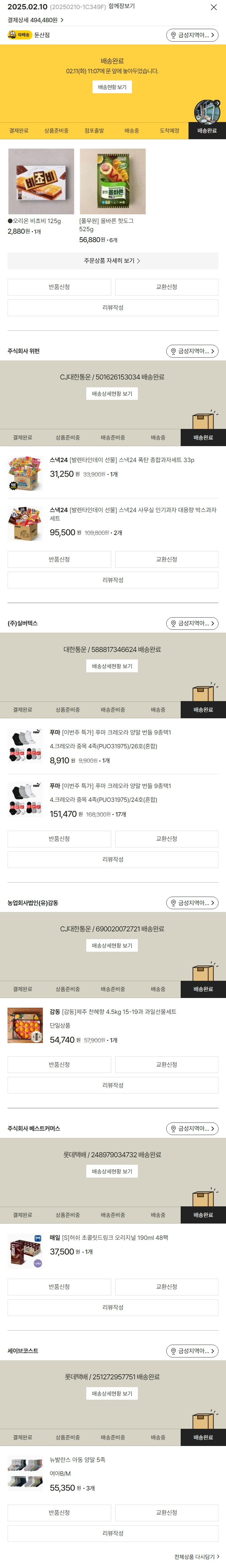This screenshot has width=226, height=1568.
Task: Open the location pin button for (주)실버텍스
Action: (192, 623)
